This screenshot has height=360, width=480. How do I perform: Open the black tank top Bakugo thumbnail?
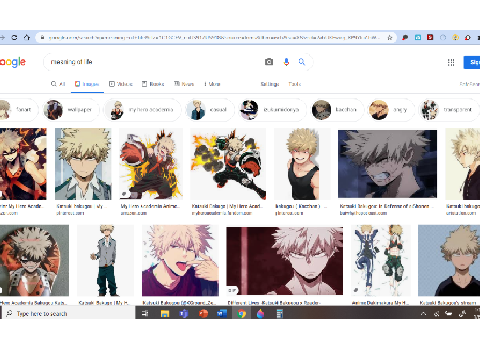click(x=302, y=164)
